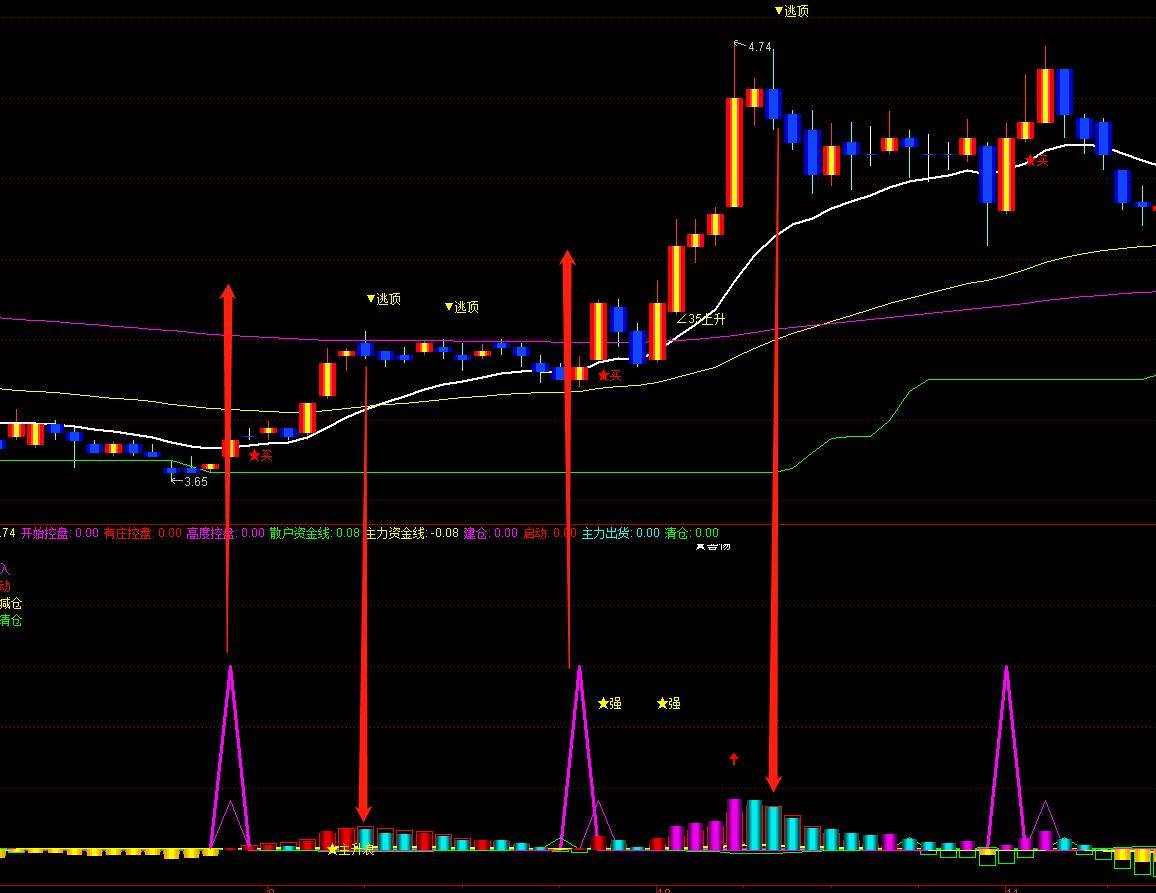Image resolution: width=1156 pixels, height=893 pixels.
Task: Click the ★主升浪 marker in the indicator panel
Action: tap(351, 849)
